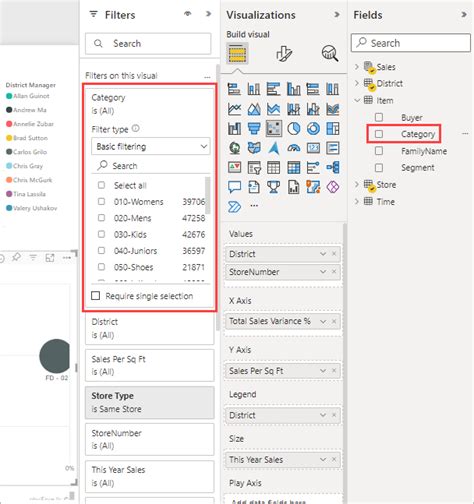Click Allan Guinot legend color dot

coord(9,96)
